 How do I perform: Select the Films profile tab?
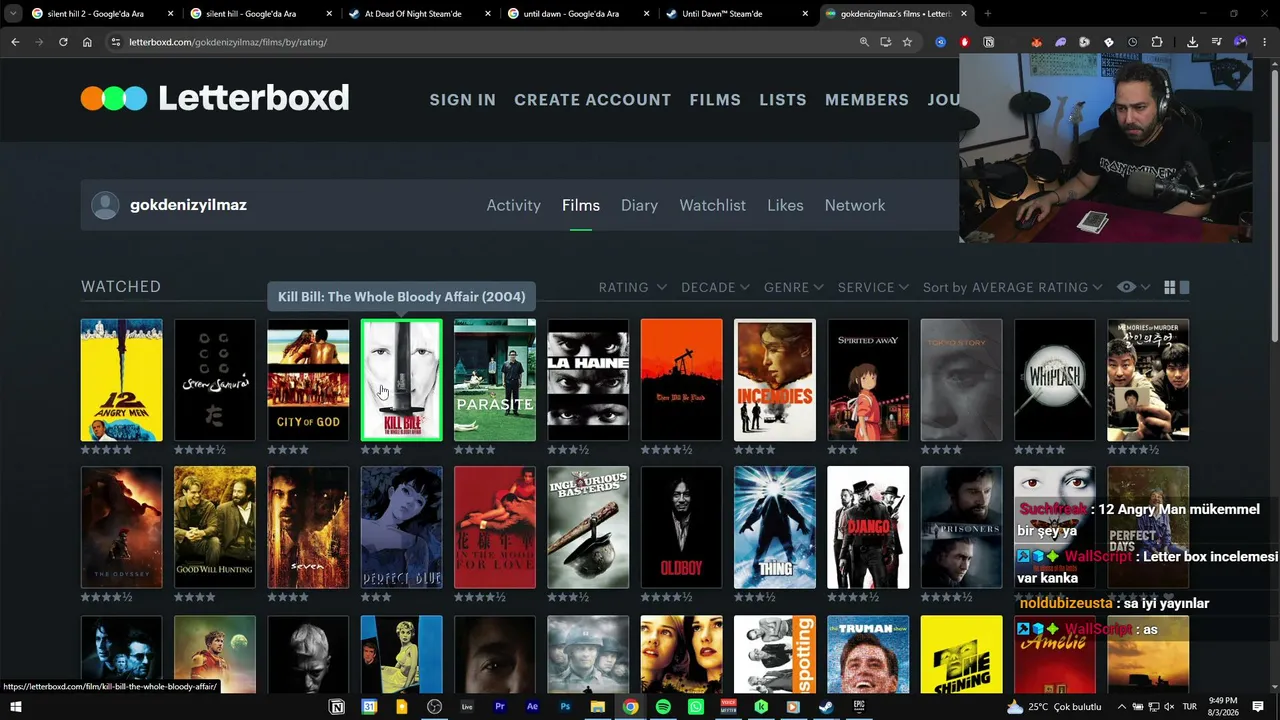[581, 205]
